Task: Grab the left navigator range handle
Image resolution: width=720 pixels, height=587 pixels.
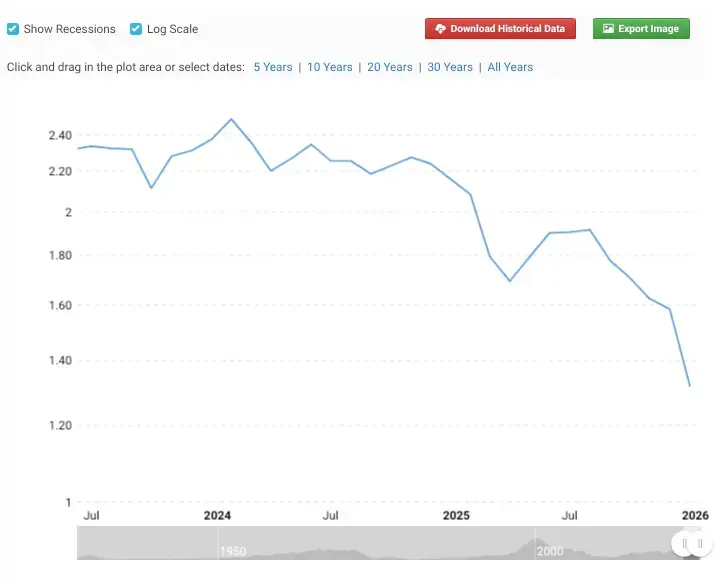Action: [x=685, y=543]
